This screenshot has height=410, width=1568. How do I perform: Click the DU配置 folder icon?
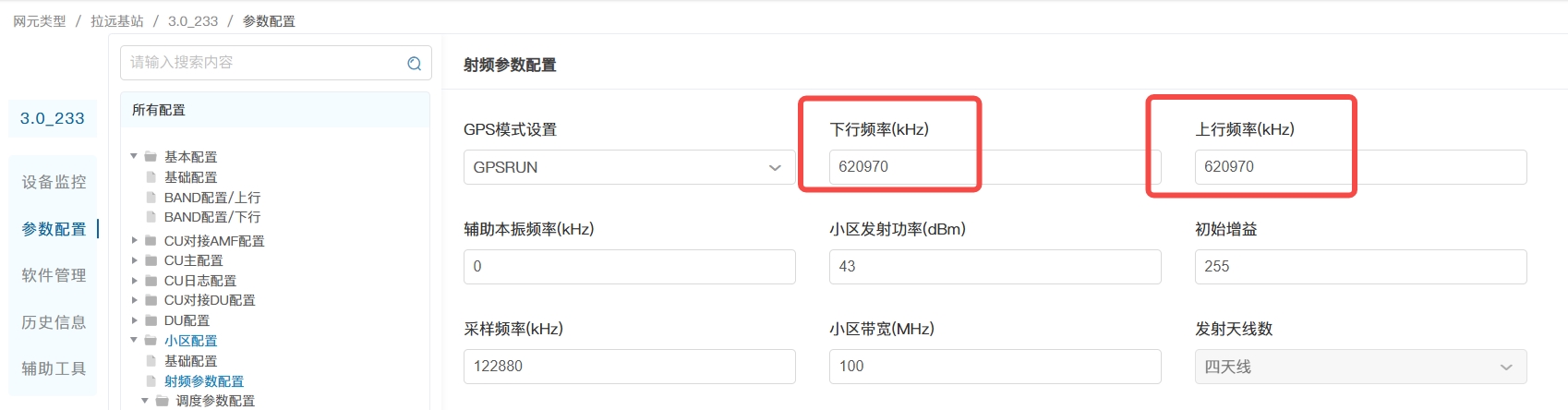(x=151, y=320)
